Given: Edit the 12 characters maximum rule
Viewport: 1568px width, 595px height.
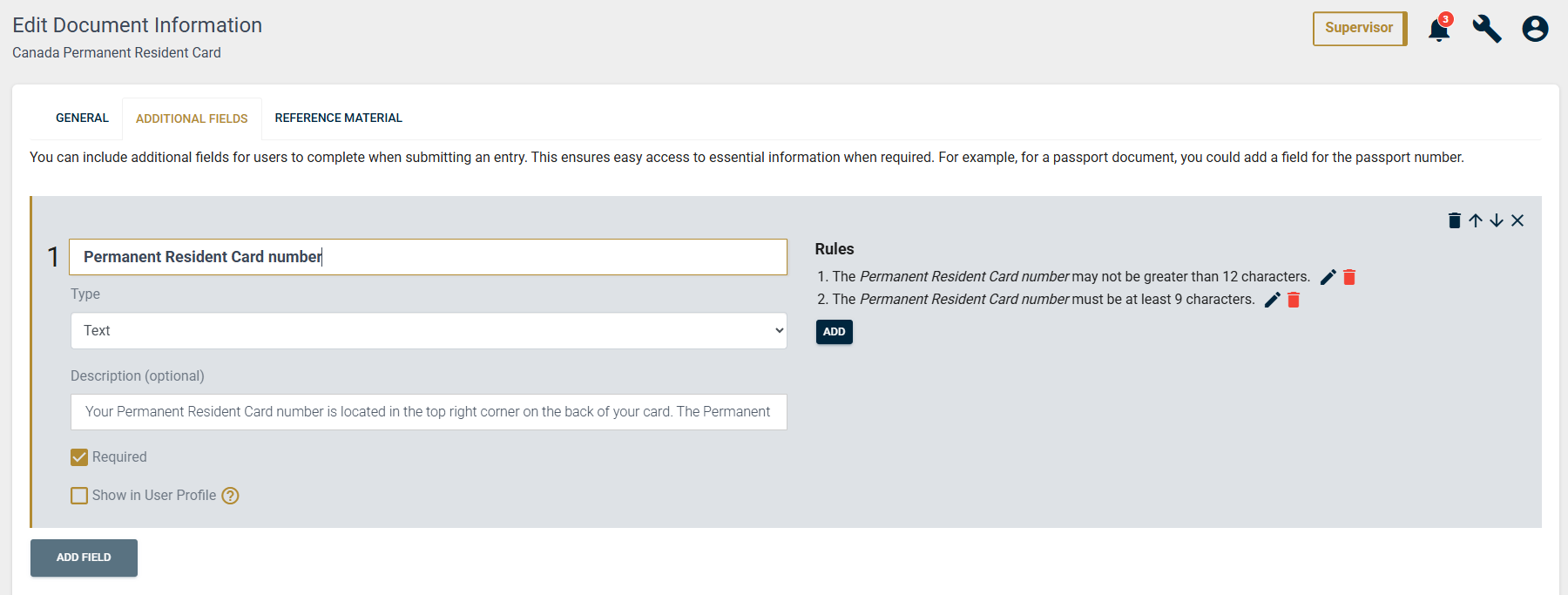Looking at the screenshot, I should tap(1328, 277).
